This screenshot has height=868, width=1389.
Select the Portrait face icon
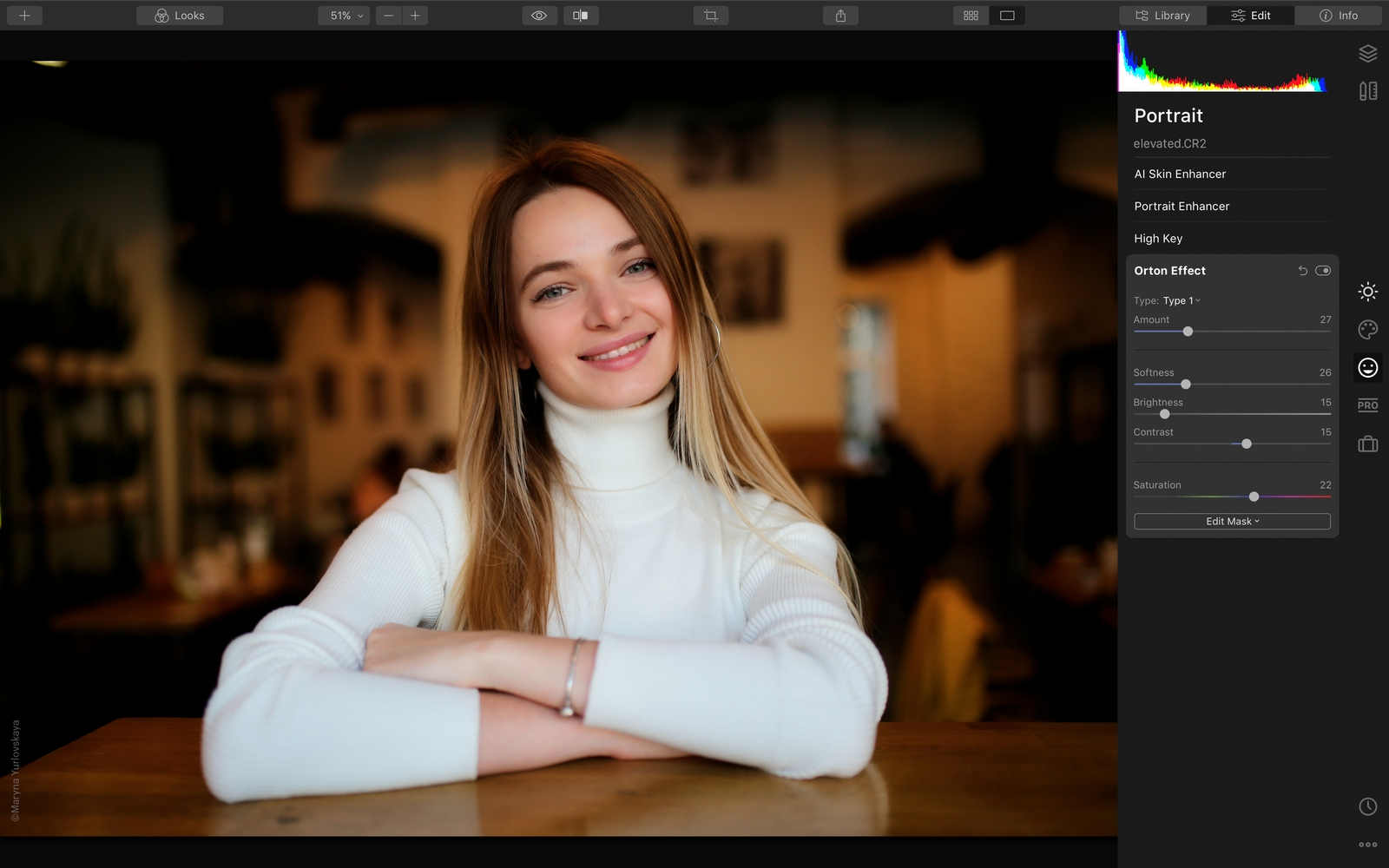coord(1367,368)
